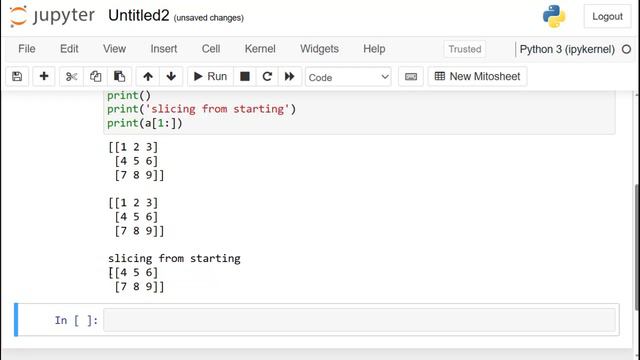Create a New Mitosheet
640x360 pixels.
tap(478, 76)
